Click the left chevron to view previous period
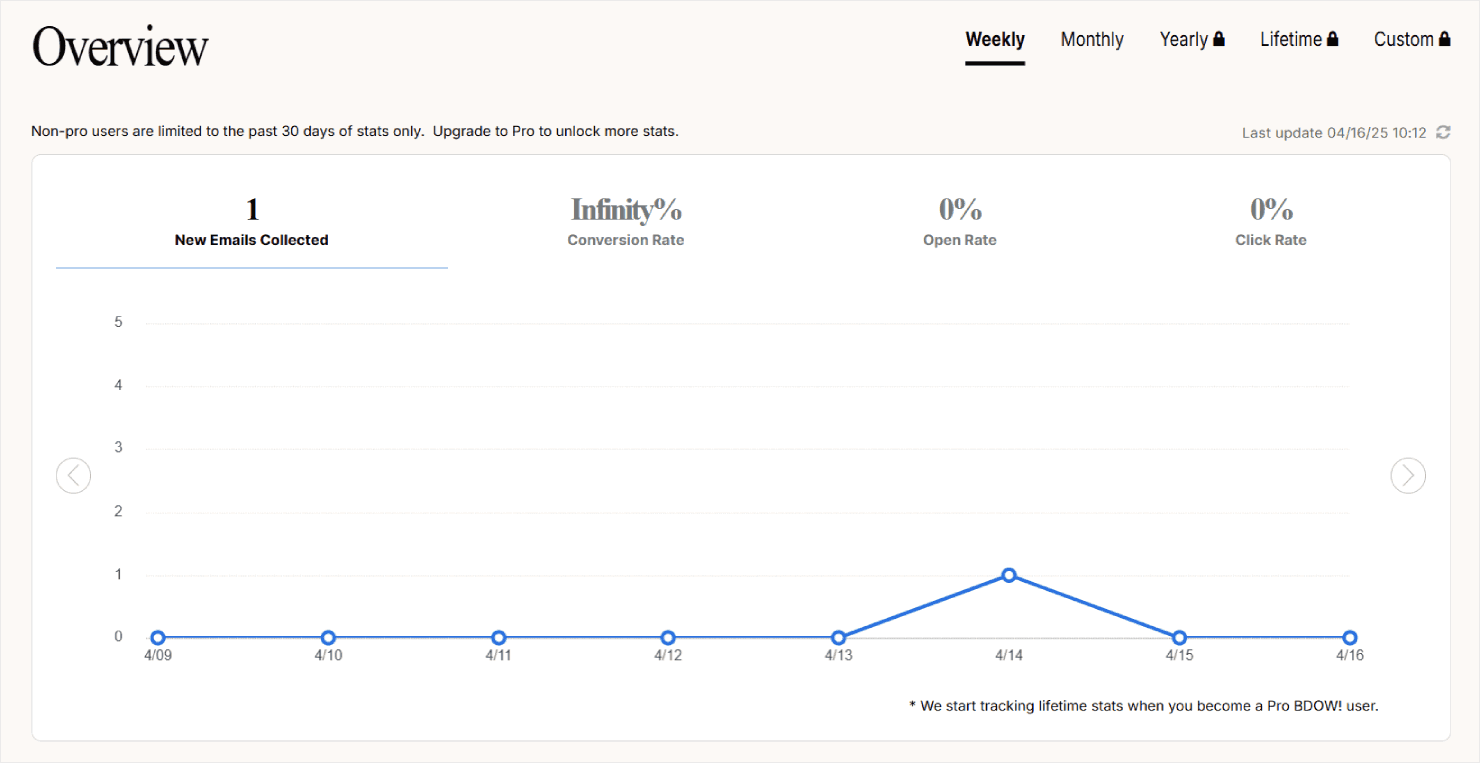The height and width of the screenshot is (763, 1480). coord(73,475)
